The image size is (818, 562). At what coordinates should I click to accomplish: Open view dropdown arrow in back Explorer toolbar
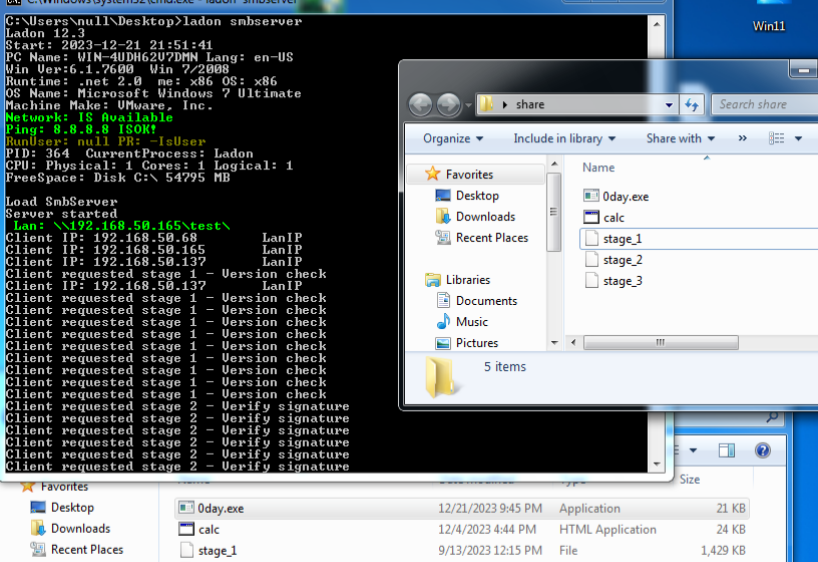693,450
